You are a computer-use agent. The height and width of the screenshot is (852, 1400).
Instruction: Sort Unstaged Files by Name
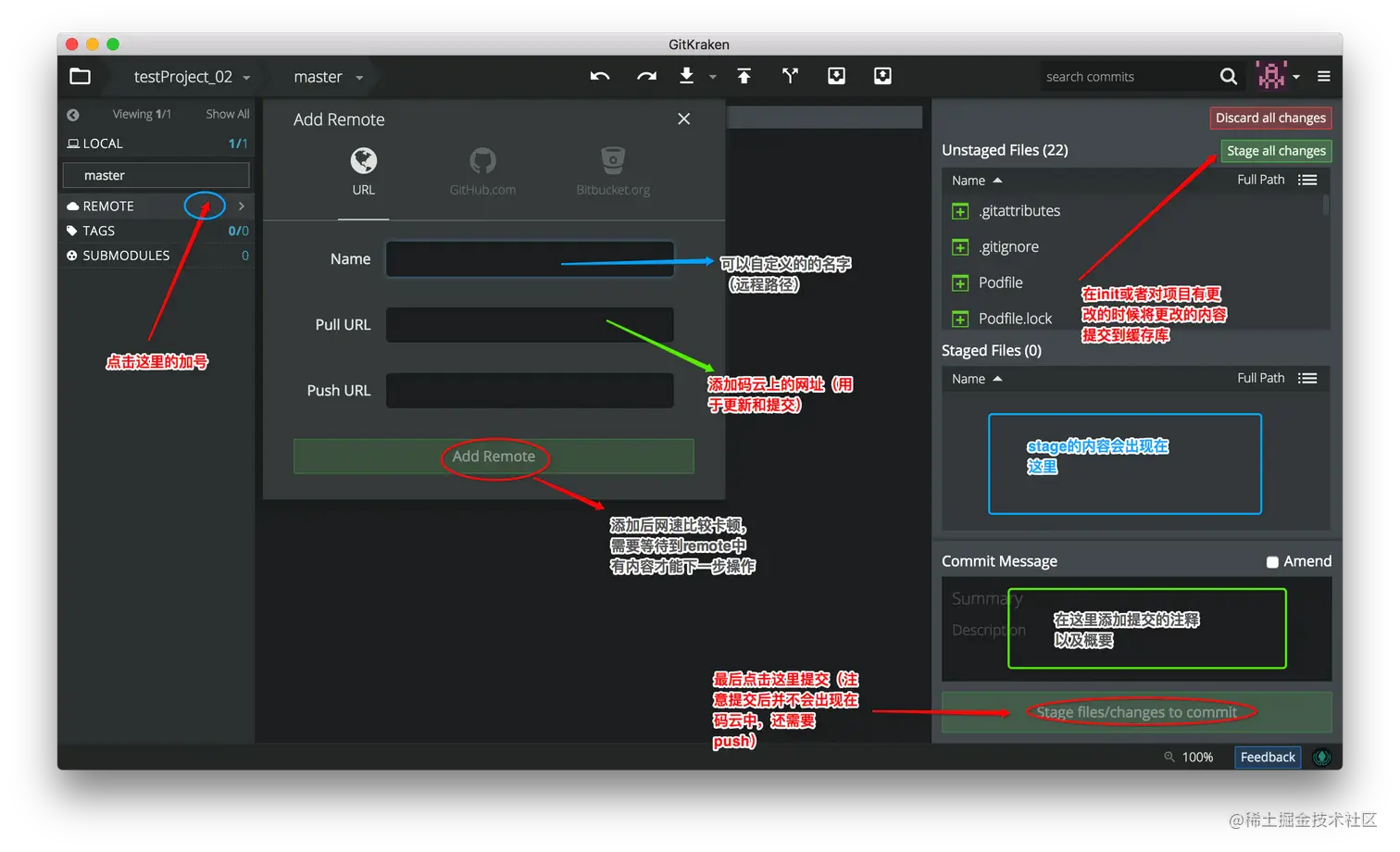977,181
